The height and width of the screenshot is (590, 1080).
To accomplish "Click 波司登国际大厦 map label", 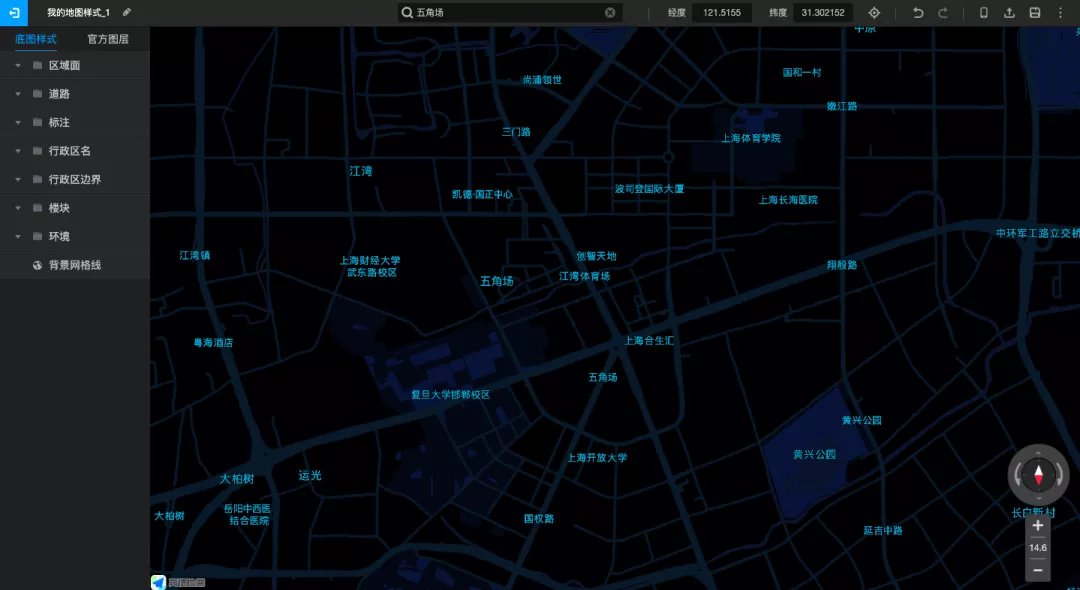I will [650, 189].
